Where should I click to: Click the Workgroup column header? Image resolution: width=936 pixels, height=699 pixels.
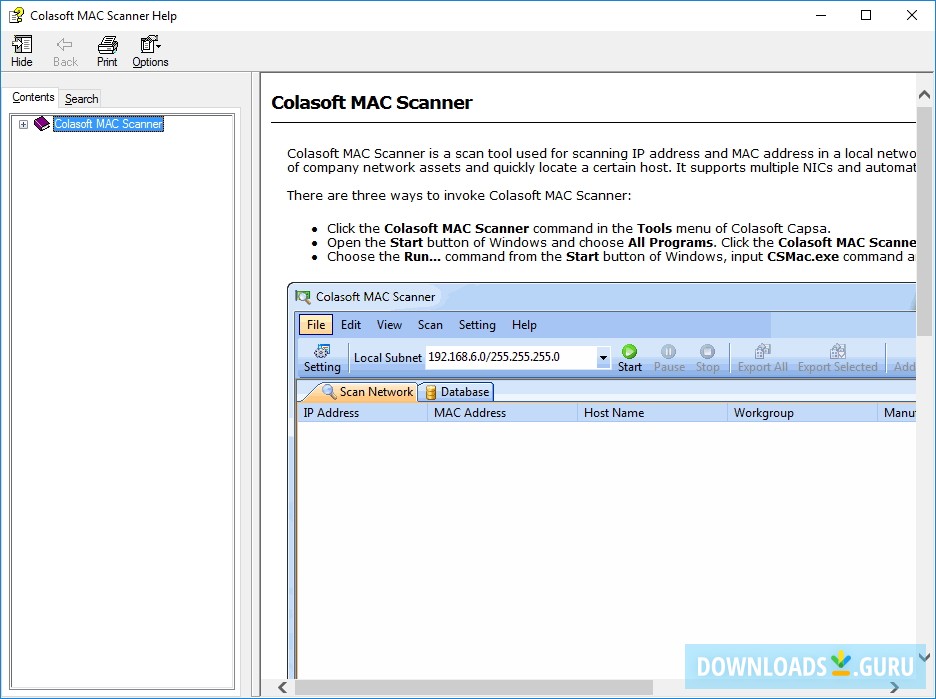coord(802,412)
